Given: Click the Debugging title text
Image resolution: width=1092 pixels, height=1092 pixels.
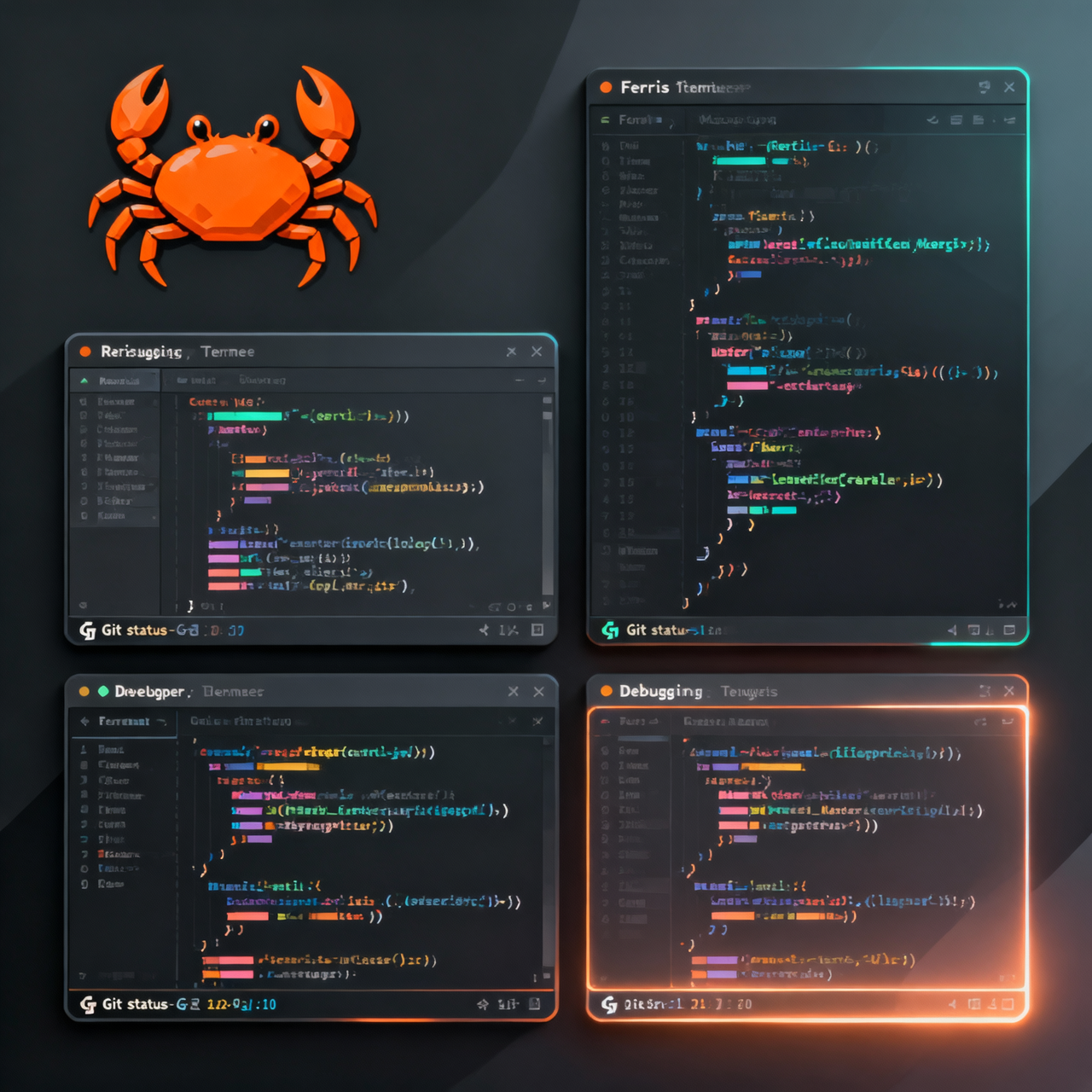Looking at the screenshot, I should click(x=661, y=691).
